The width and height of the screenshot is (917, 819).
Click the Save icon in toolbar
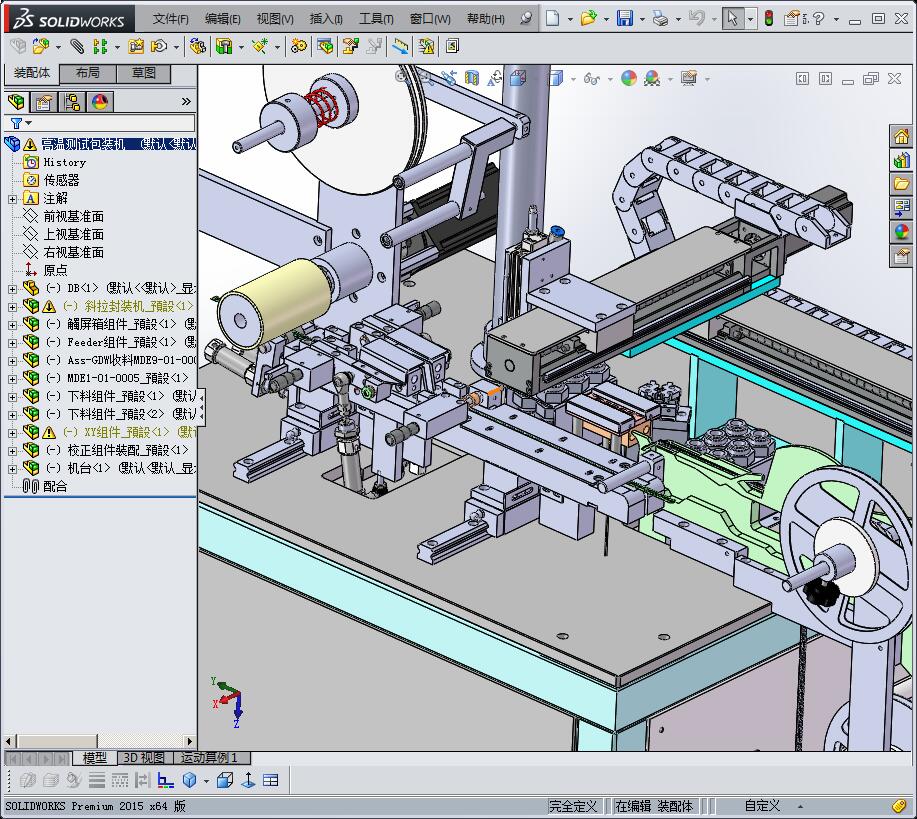click(x=624, y=18)
